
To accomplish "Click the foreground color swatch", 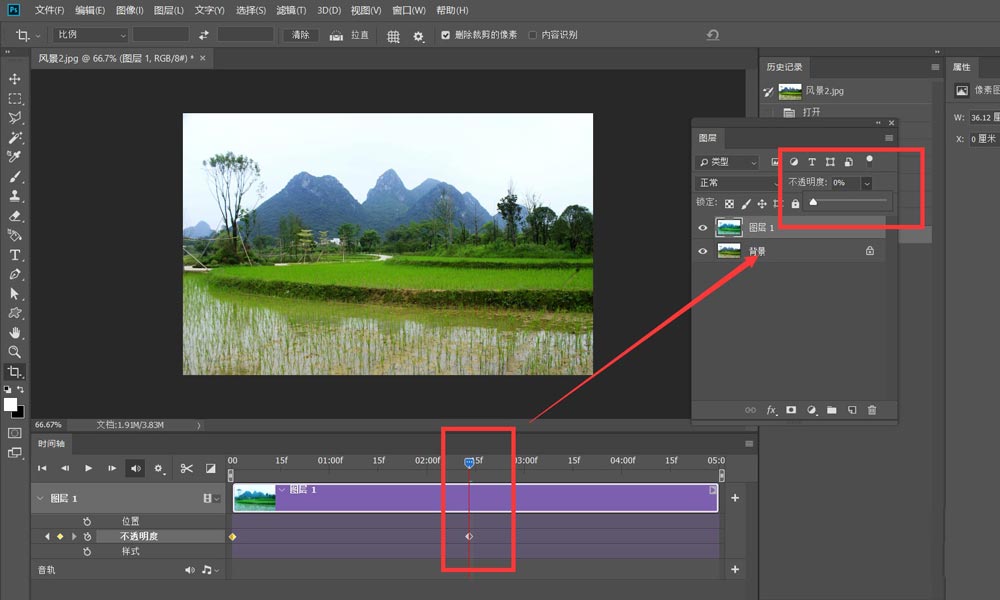I will (x=10, y=405).
